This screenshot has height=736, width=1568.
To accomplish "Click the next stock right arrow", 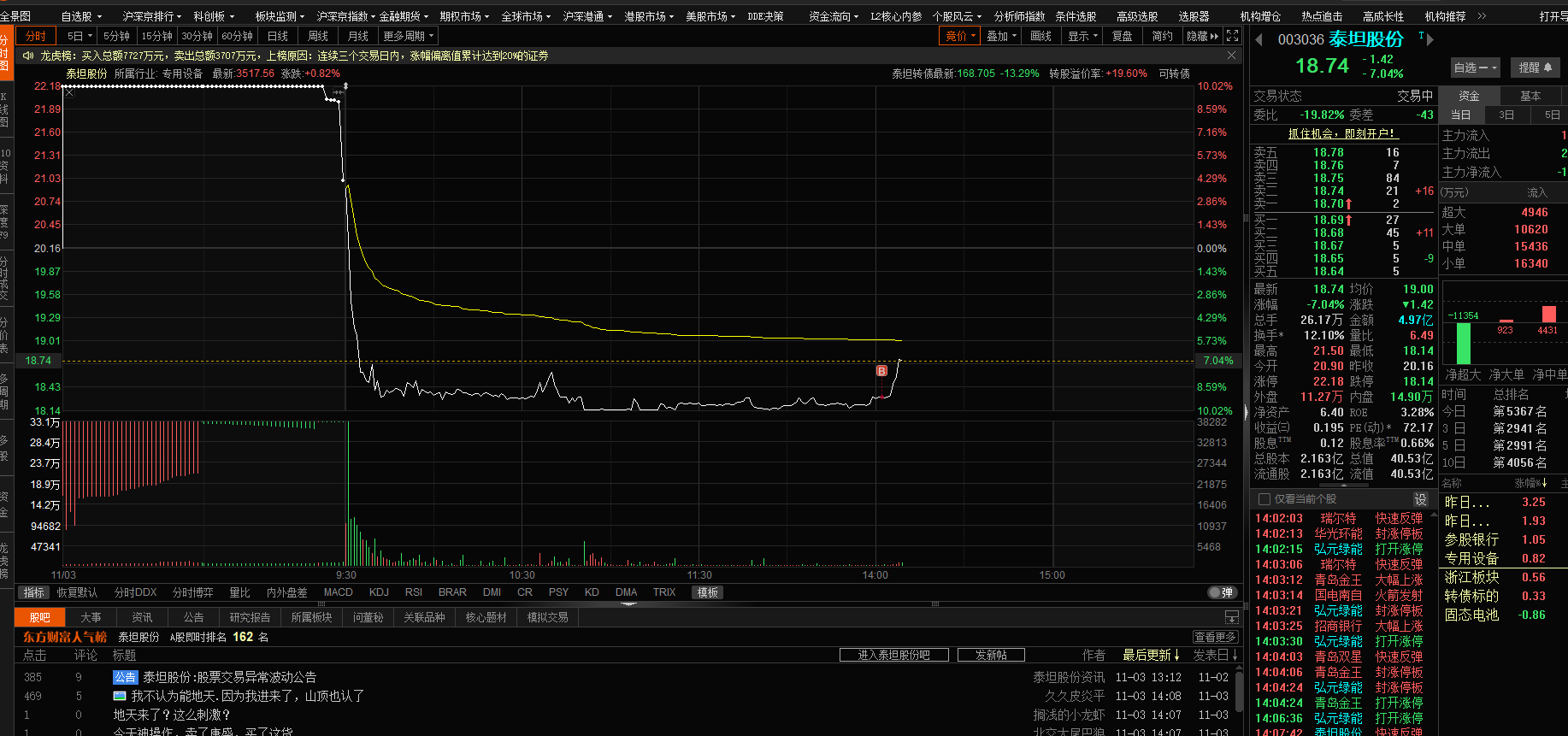I will click(1429, 39).
